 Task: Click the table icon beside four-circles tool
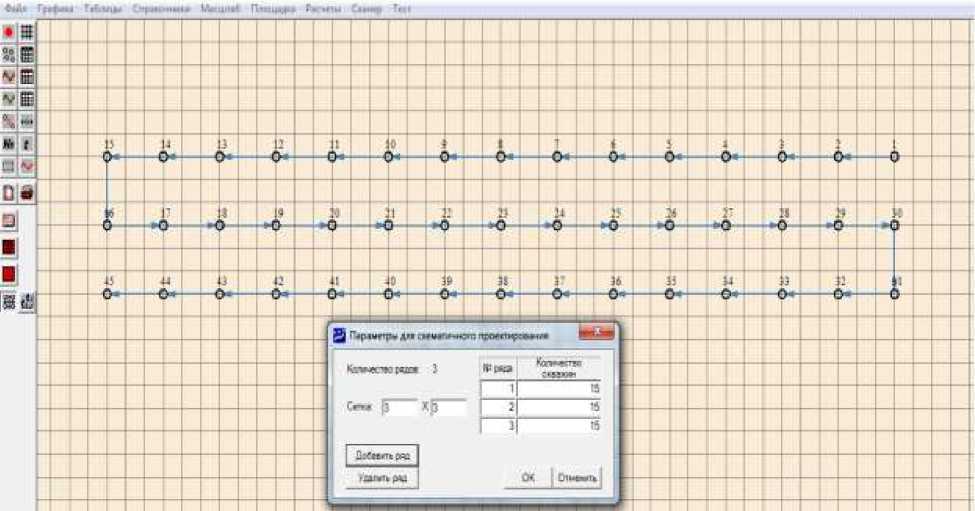point(27,54)
